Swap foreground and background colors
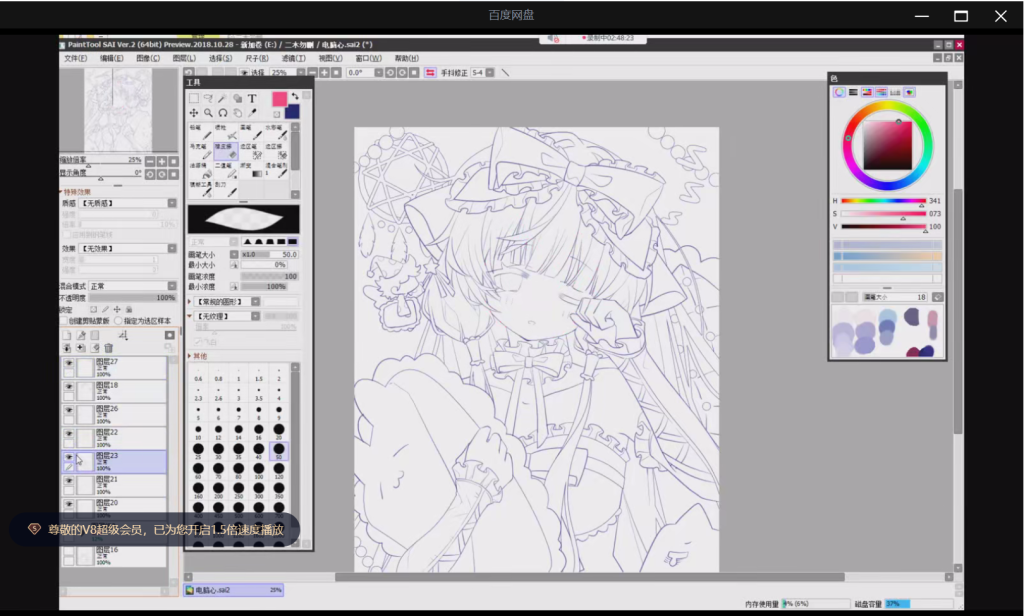Image resolution: width=1024 pixels, height=616 pixels. [x=296, y=96]
